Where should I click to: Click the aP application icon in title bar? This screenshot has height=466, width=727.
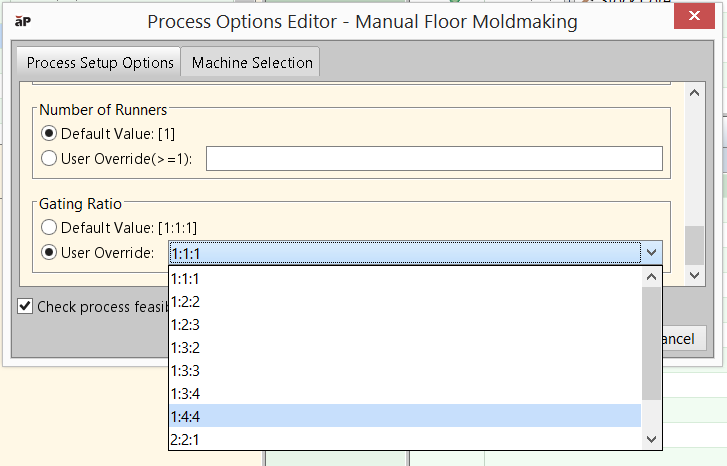click(x=23, y=19)
